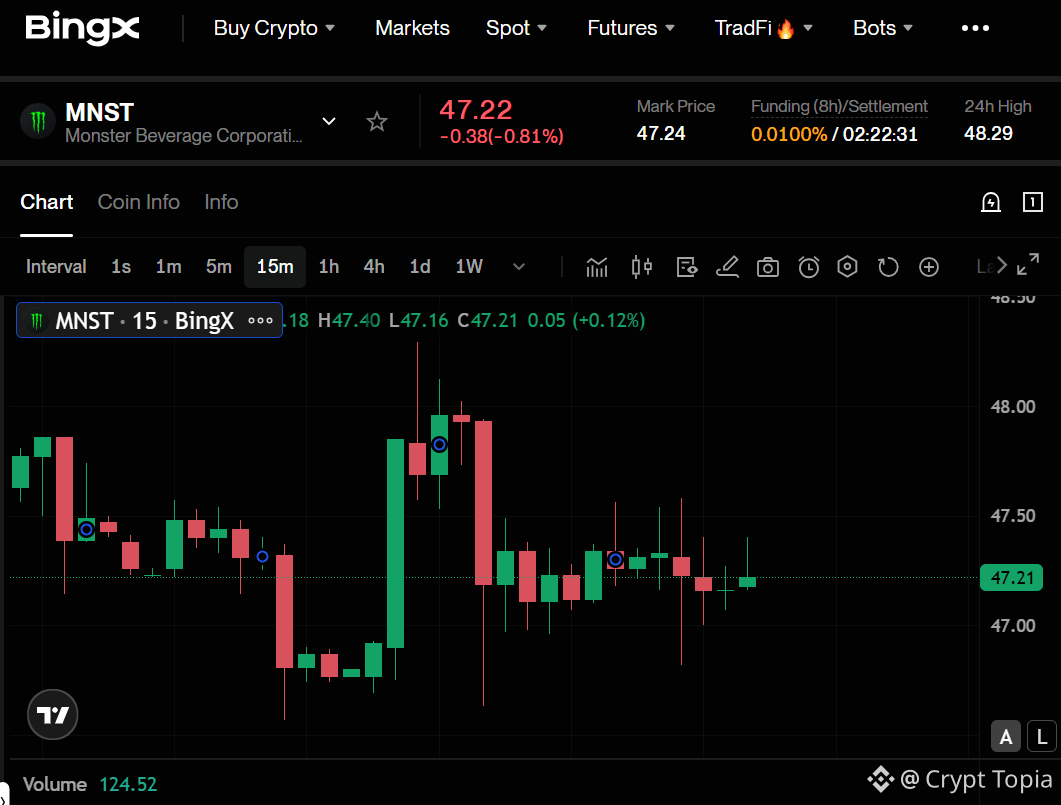Viewport: 1061px width, 805px height.
Task: Add MNST to favorites with star
Action: (377, 122)
